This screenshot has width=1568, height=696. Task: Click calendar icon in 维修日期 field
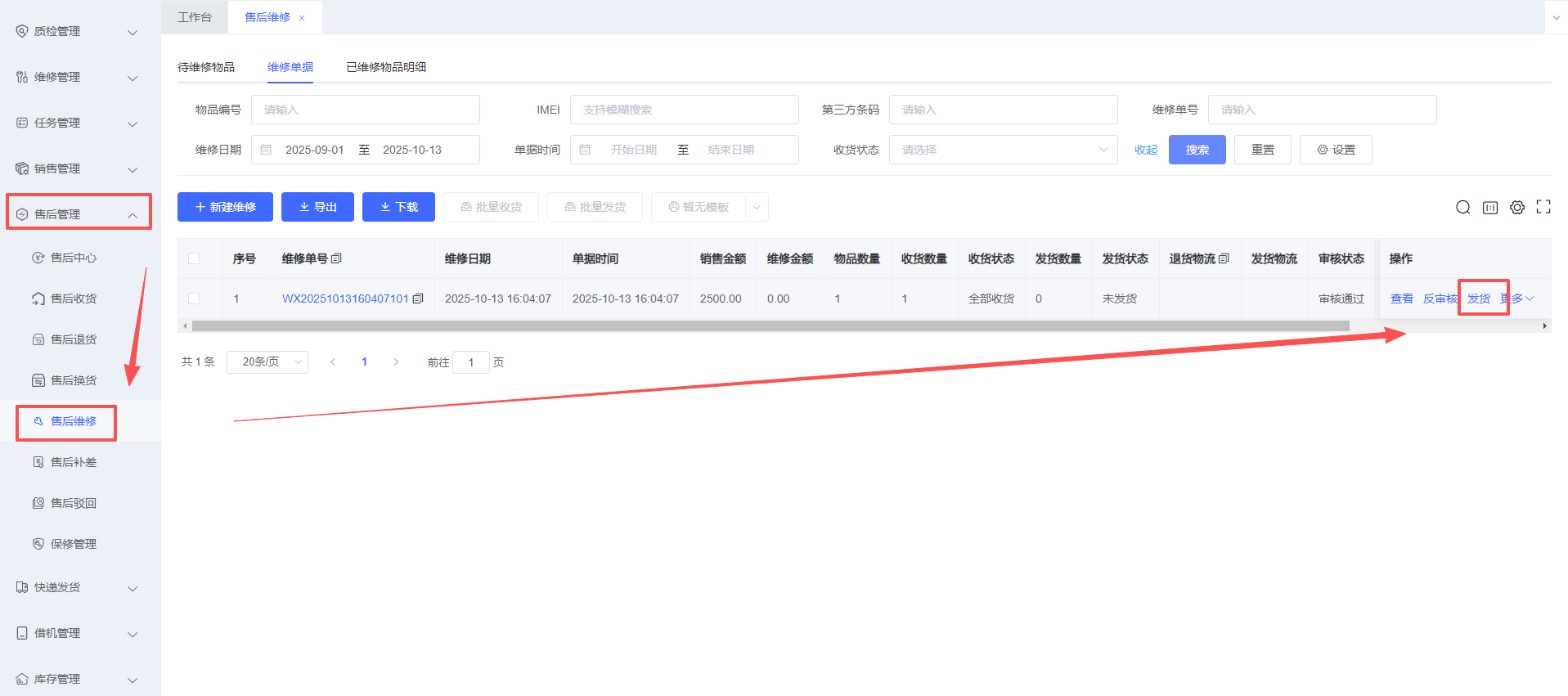[x=266, y=150]
